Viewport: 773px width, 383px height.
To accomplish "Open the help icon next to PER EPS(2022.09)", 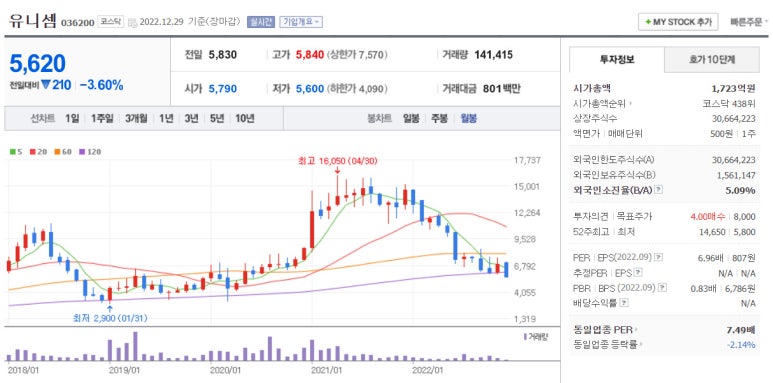I will click(659, 257).
